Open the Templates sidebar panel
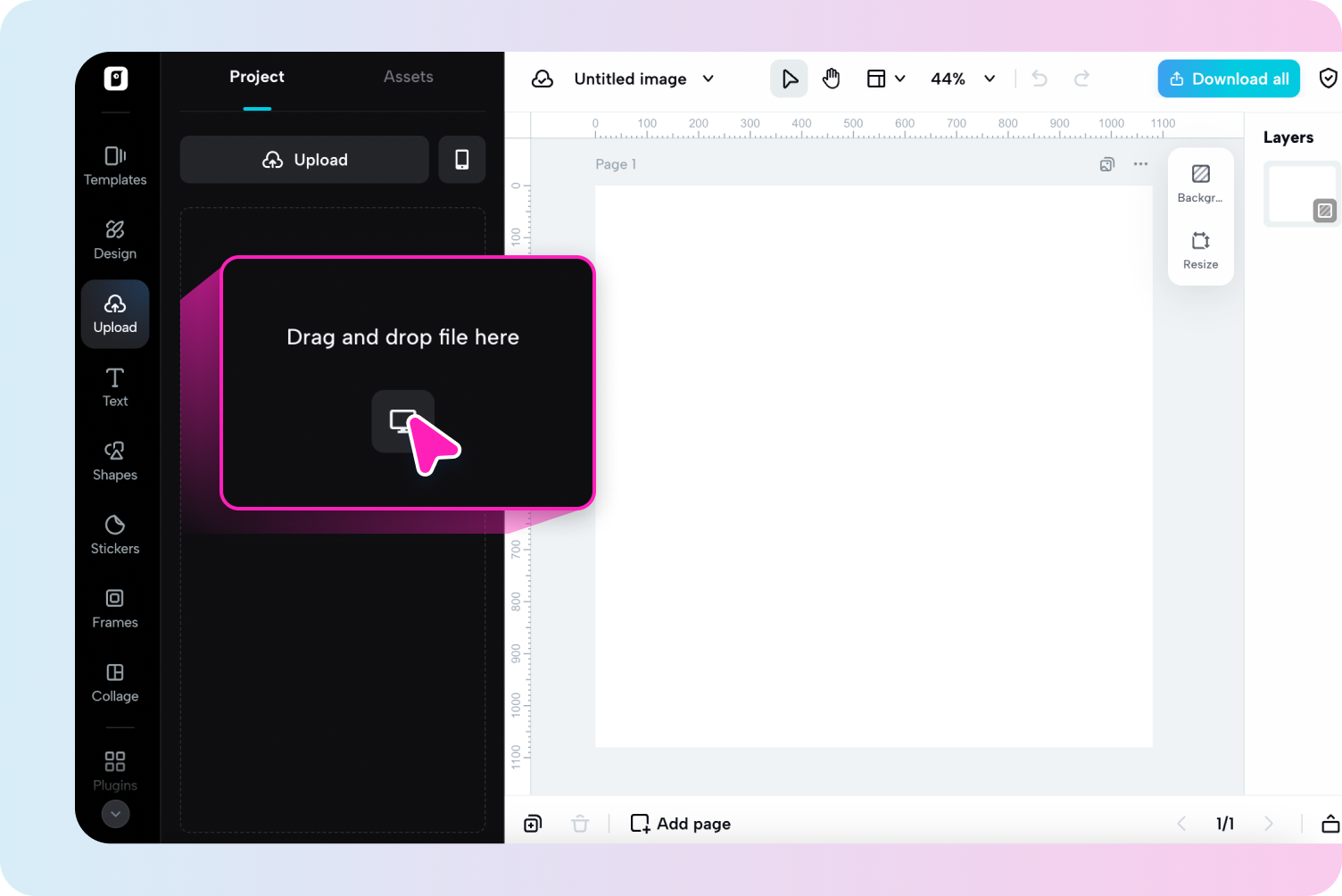The image size is (1342, 896). tap(115, 166)
